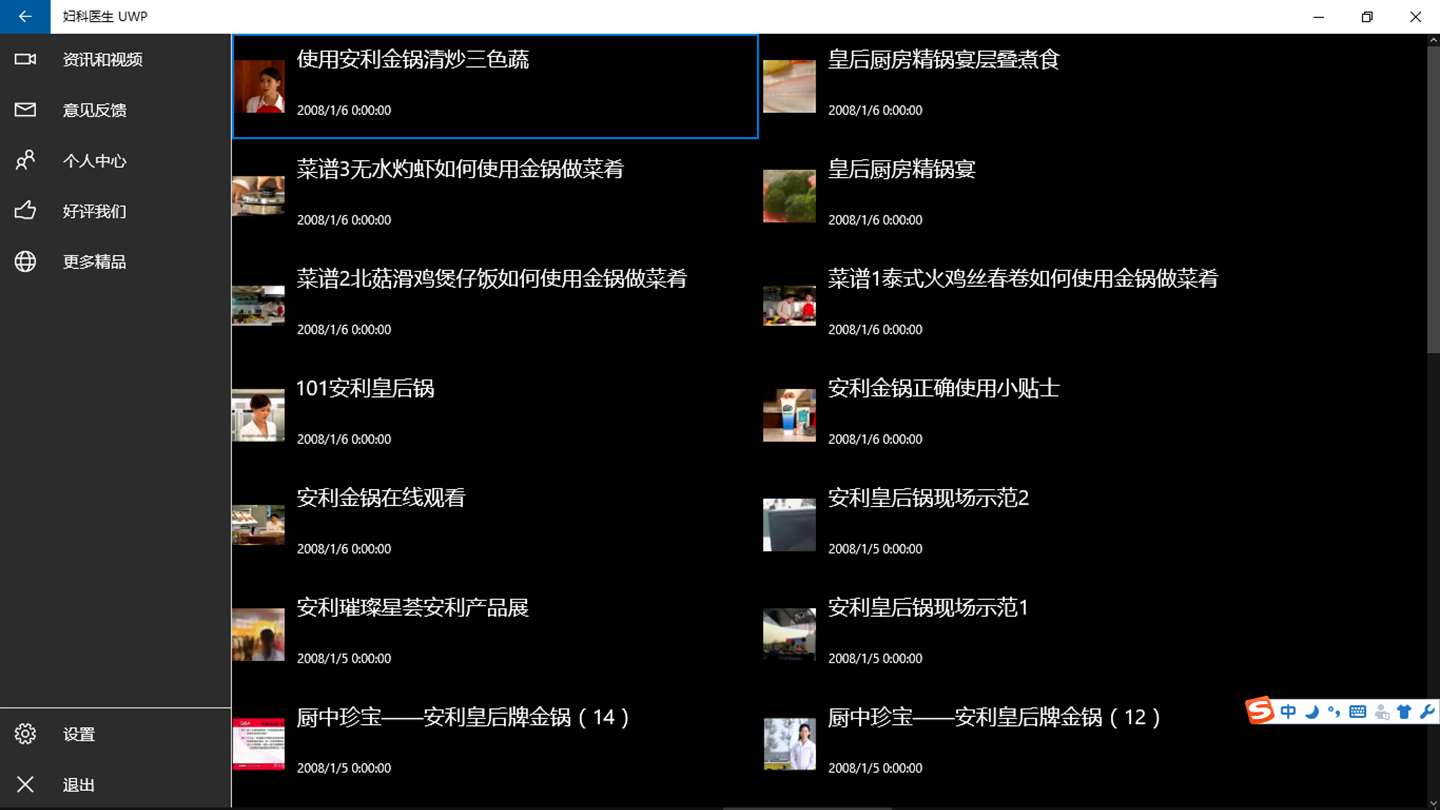Open thumbnail of 厨中珍宝 安利皇后牌金锅(12)

point(789,744)
